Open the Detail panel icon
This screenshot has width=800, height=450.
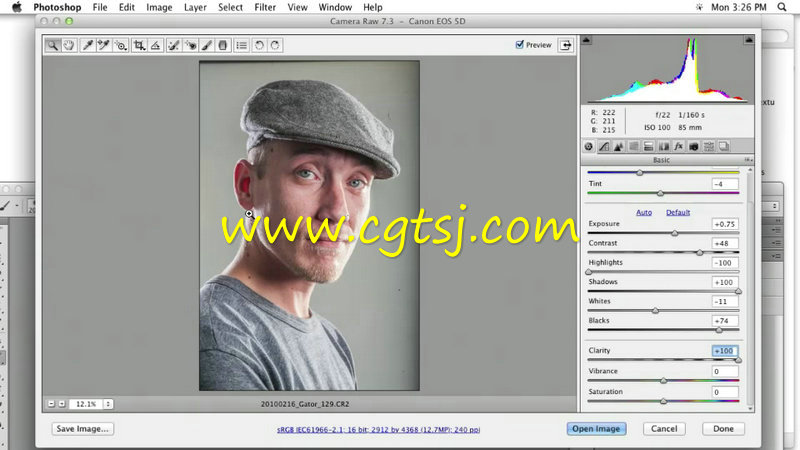click(618, 146)
